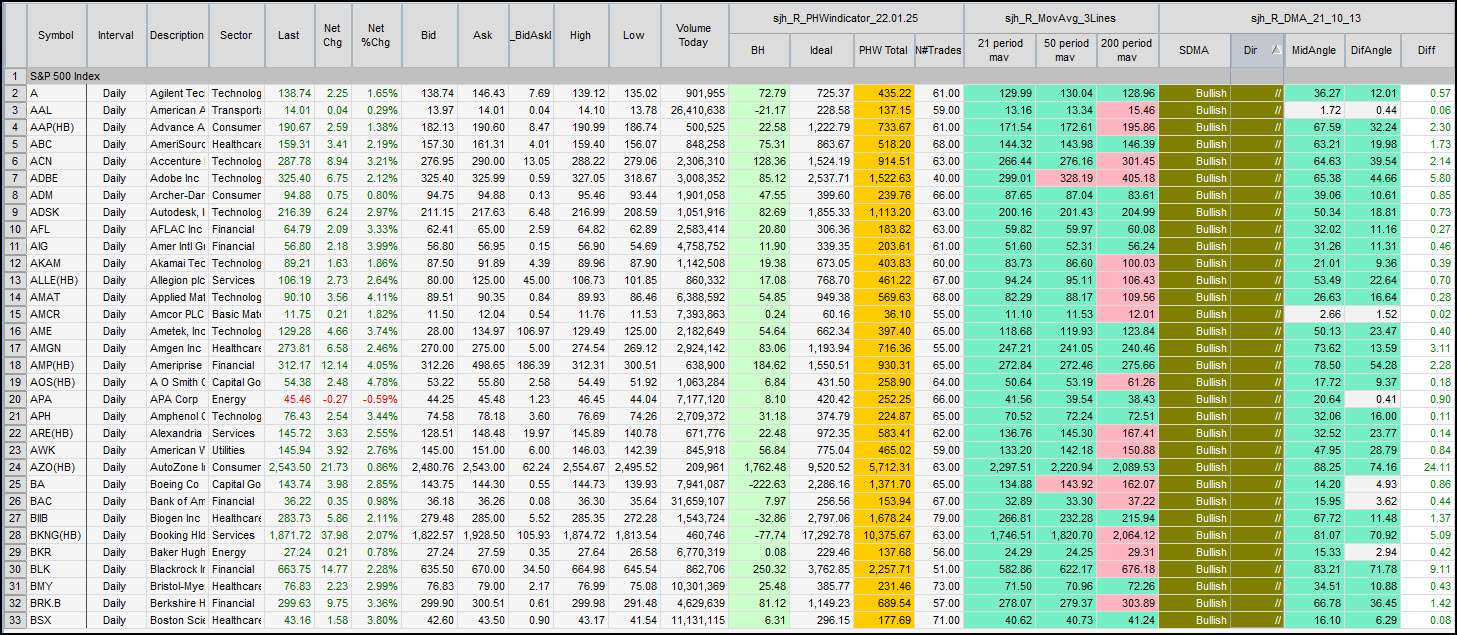Click the Description column header
Screen dimensions: 1457x635
177,35
